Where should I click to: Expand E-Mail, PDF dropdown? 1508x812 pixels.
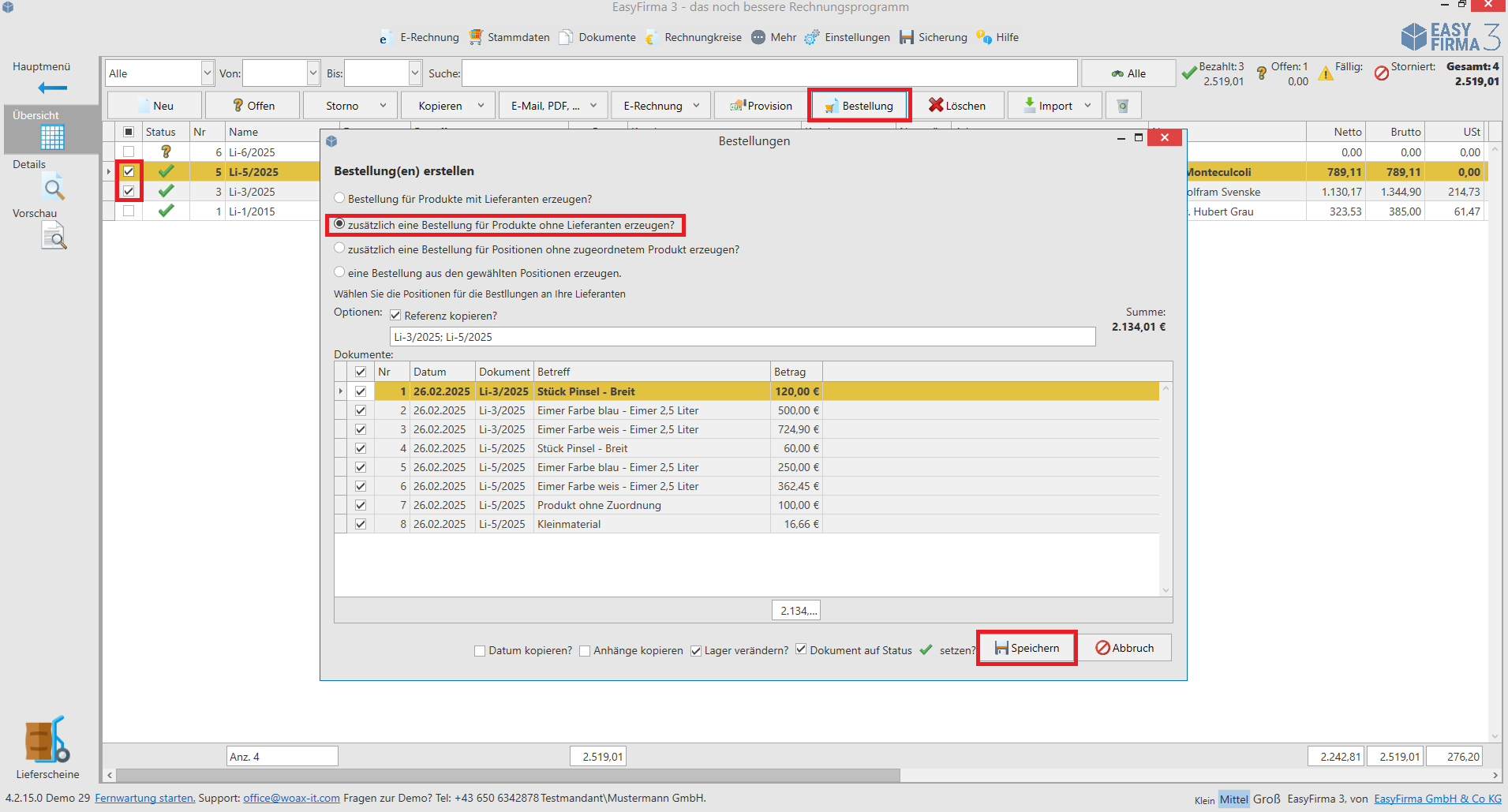tap(593, 106)
